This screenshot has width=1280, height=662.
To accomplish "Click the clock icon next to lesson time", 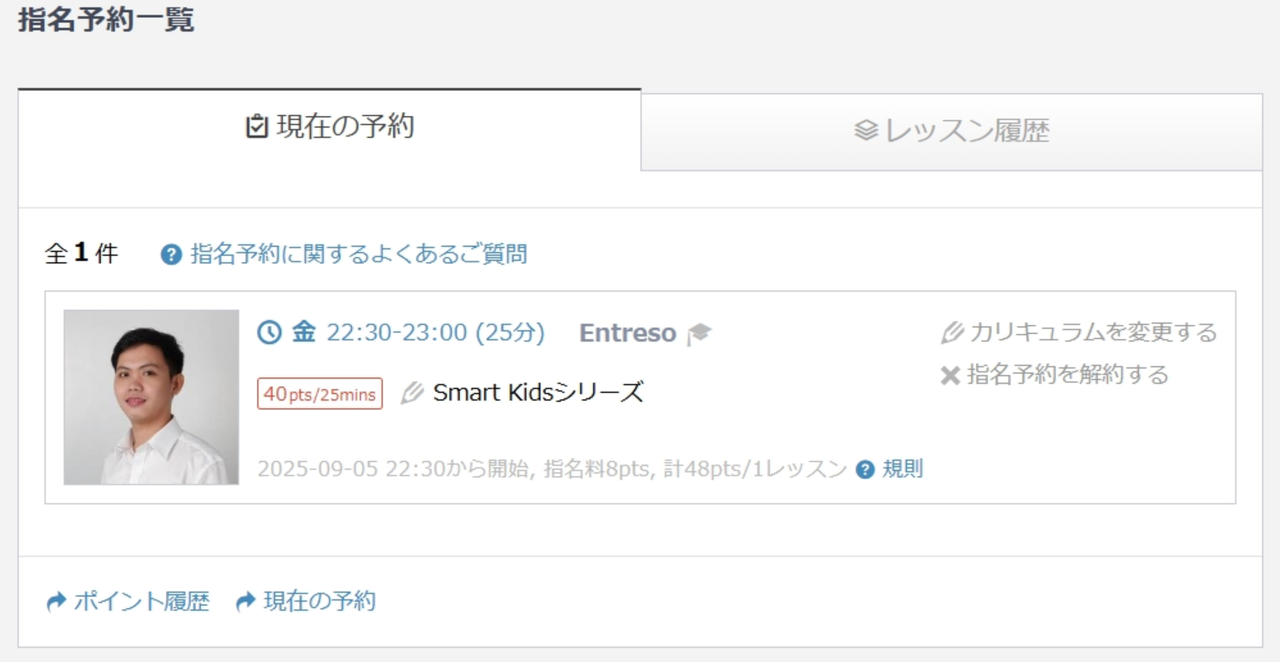I will coord(269,332).
